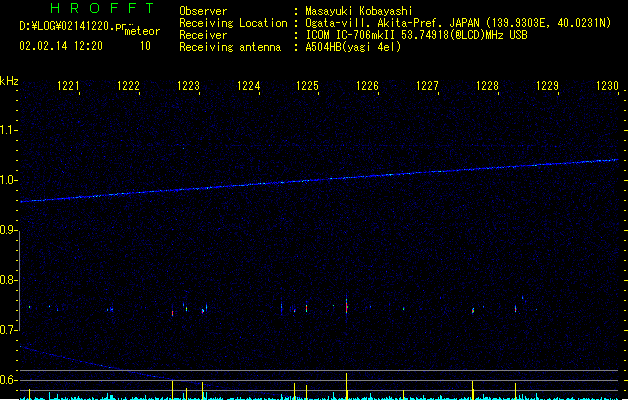The width and height of the screenshot is (629, 400).
Task: Click the HROFFT title text
Action: 102,8
